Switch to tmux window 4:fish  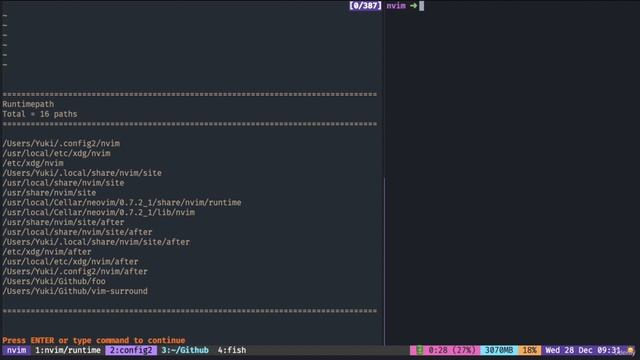pos(232,350)
